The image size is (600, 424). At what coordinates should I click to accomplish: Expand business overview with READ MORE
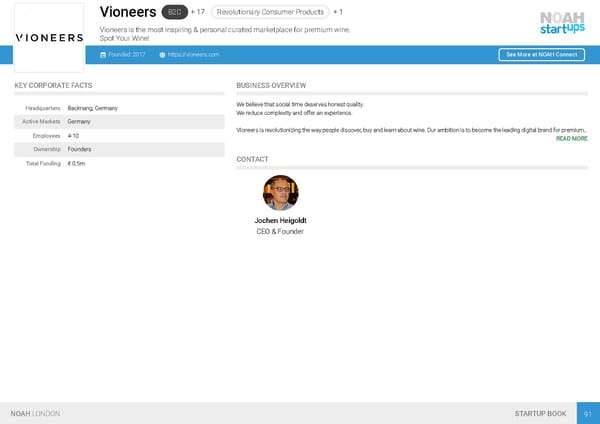tap(571, 139)
